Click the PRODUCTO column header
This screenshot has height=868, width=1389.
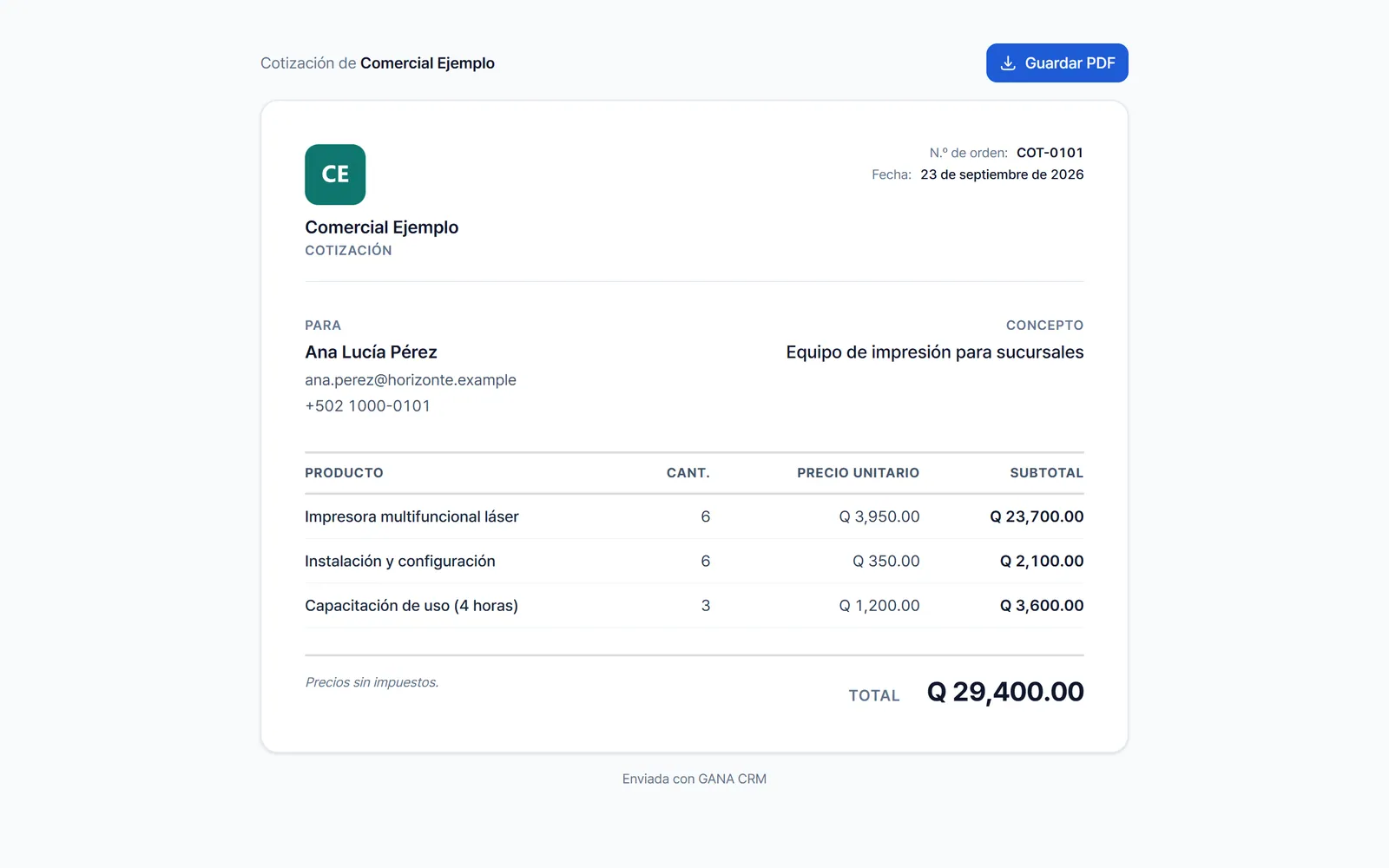tap(344, 473)
